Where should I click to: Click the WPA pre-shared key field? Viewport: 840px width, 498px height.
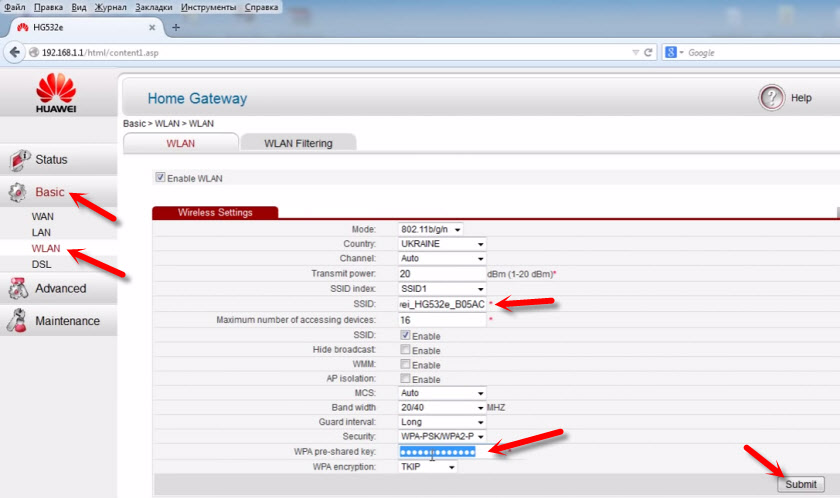click(441, 452)
